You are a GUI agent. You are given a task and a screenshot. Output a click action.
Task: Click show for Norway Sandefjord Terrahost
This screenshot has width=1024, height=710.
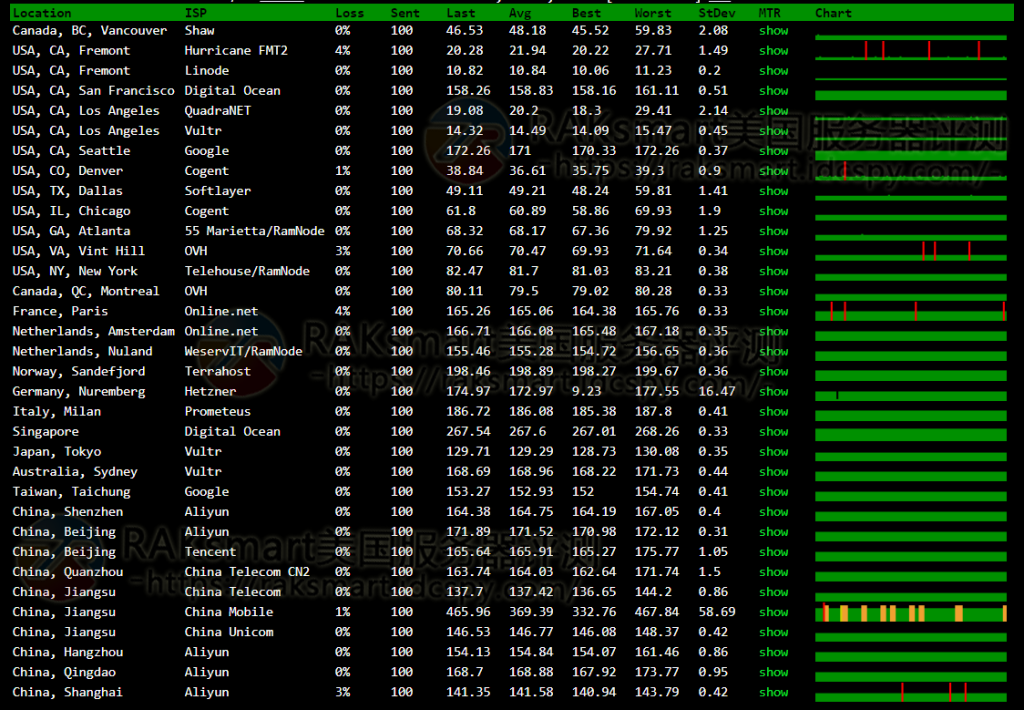coord(773,371)
